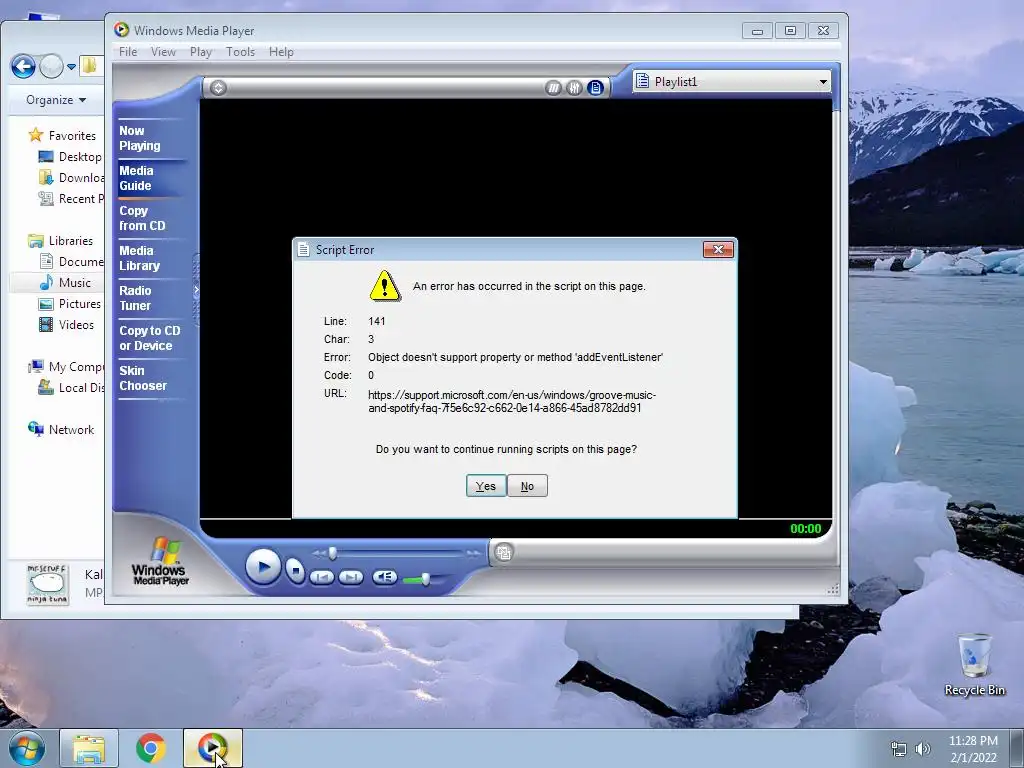Click the Play button in Media Player
1024x768 pixels.
[263, 567]
